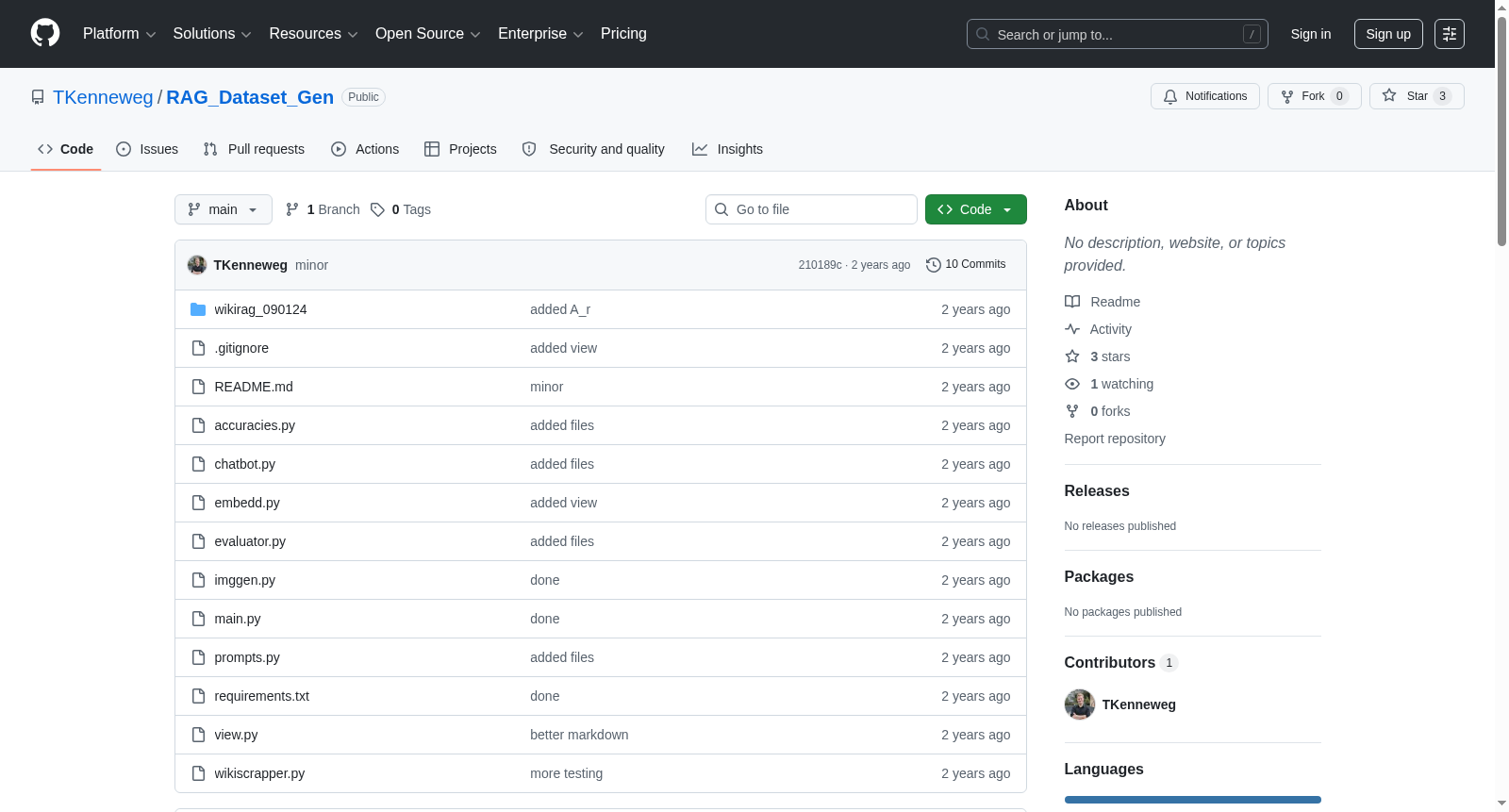The height and width of the screenshot is (812, 1509).
Task: Click the accuracies.py file icon
Action: tap(198, 425)
